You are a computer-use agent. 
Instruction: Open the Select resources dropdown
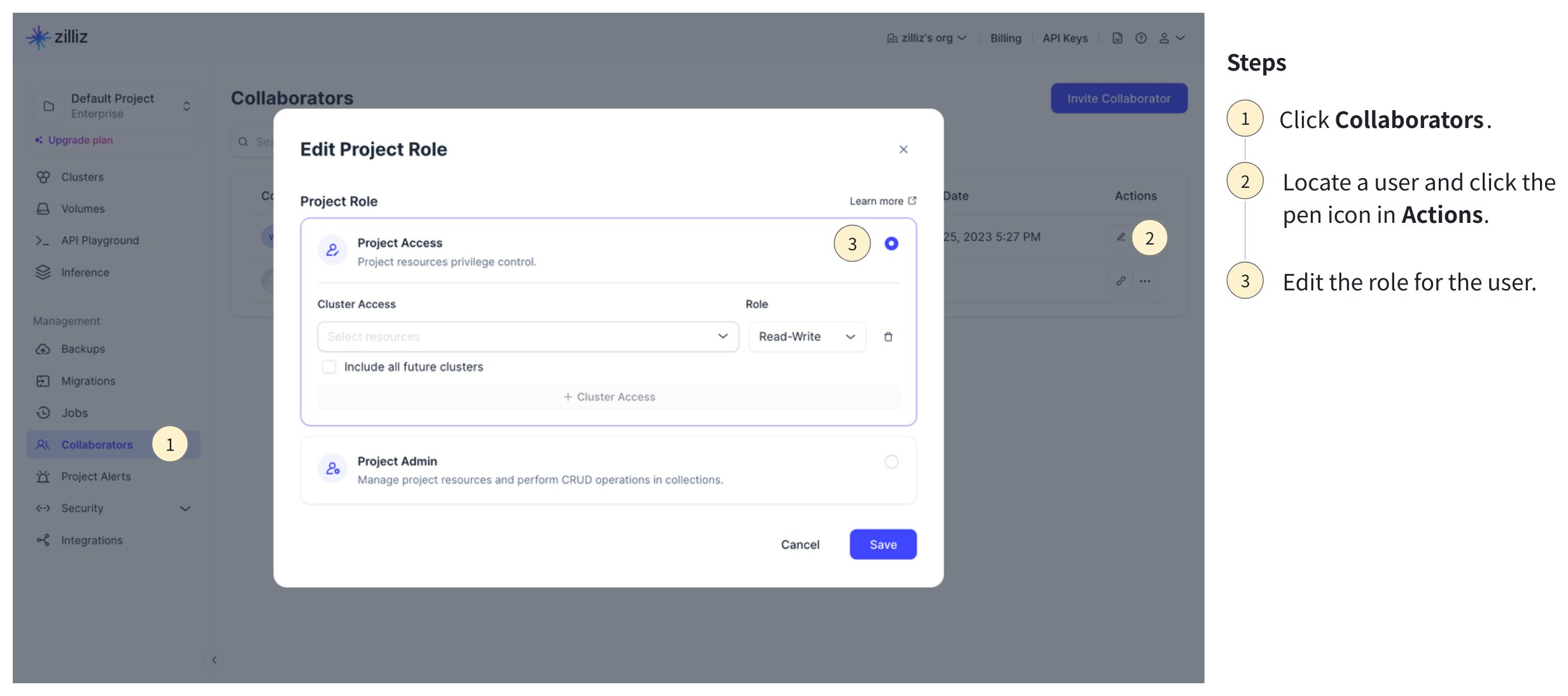528,336
